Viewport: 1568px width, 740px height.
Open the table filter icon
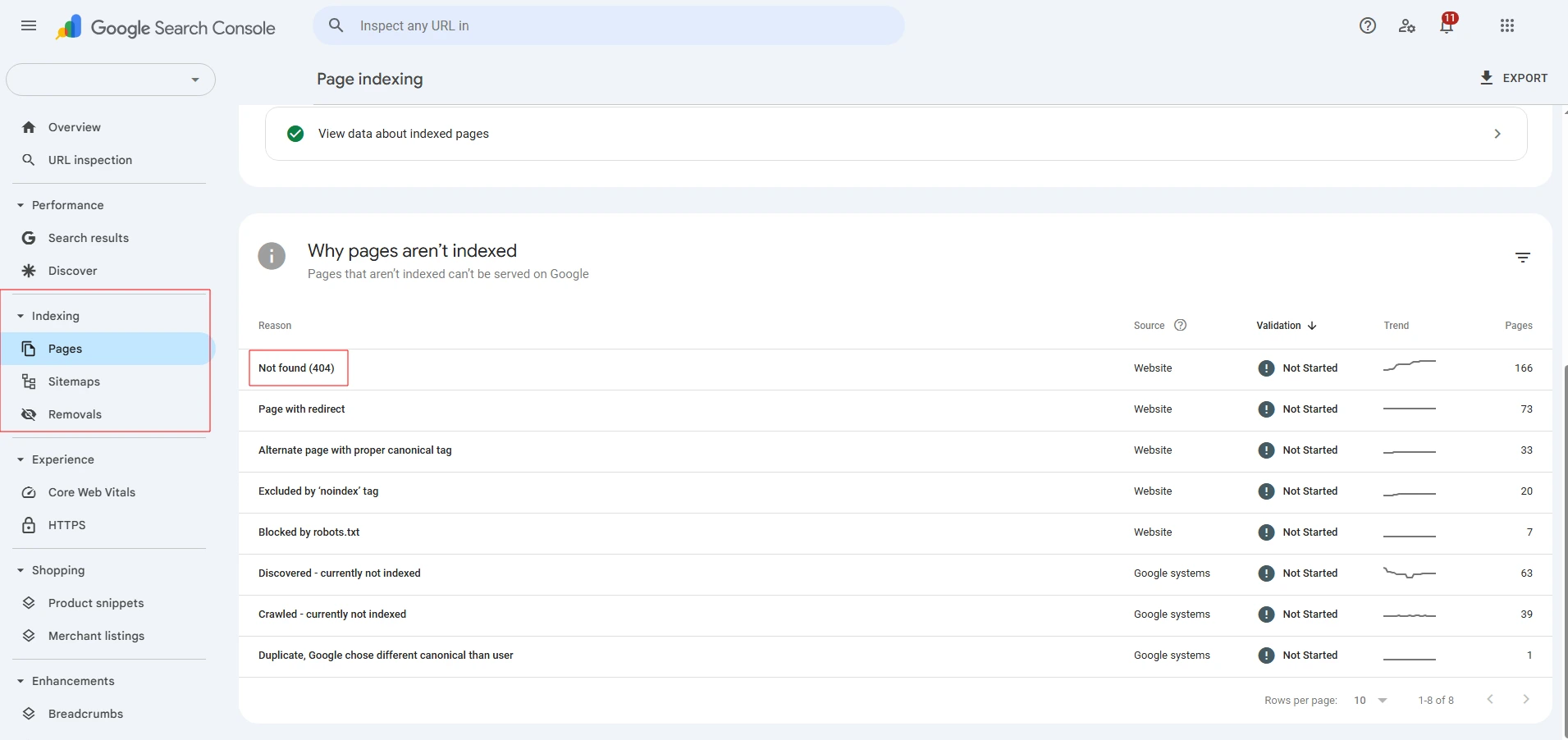click(x=1523, y=258)
